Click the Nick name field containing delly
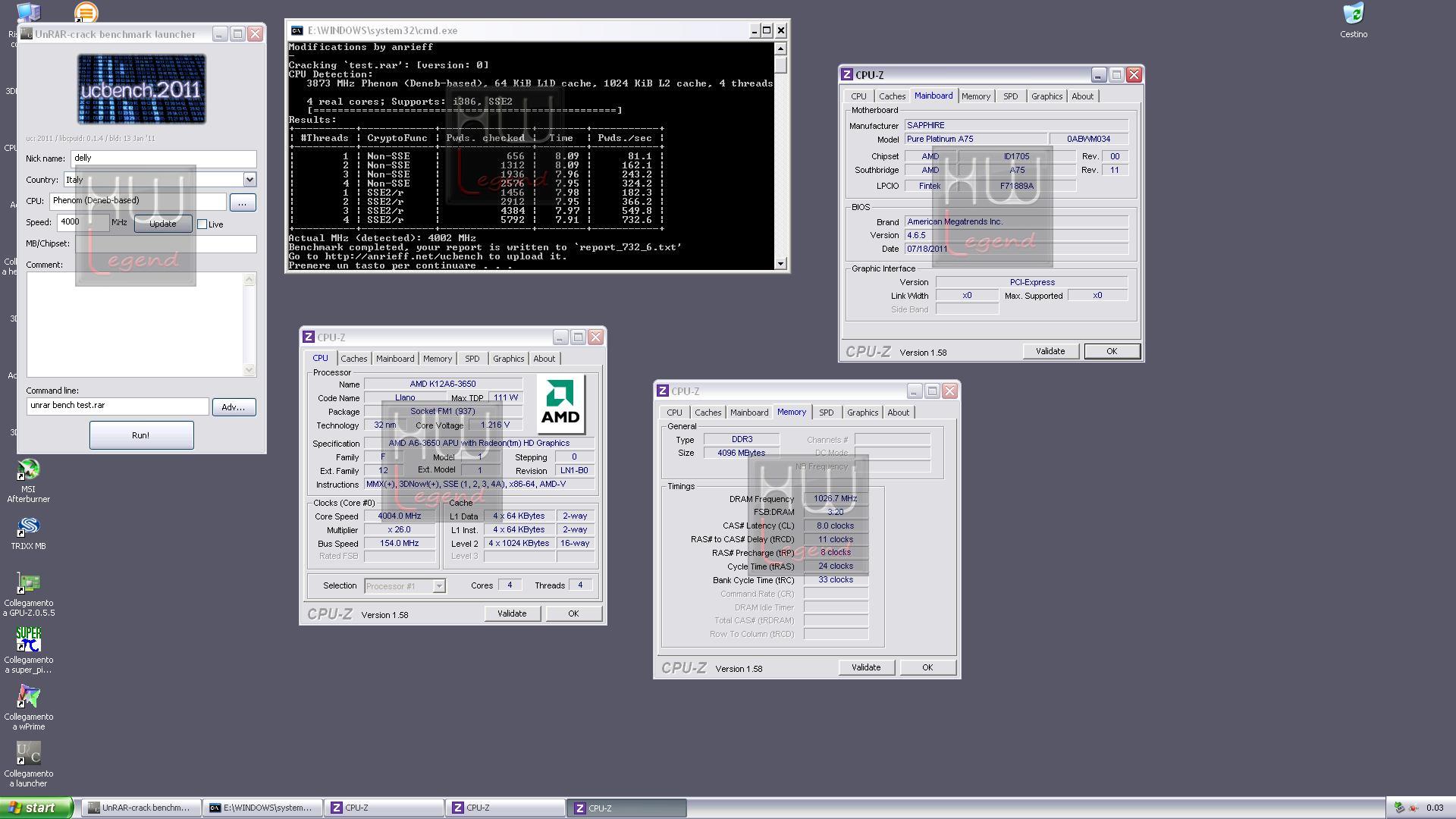 [x=163, y=158]
